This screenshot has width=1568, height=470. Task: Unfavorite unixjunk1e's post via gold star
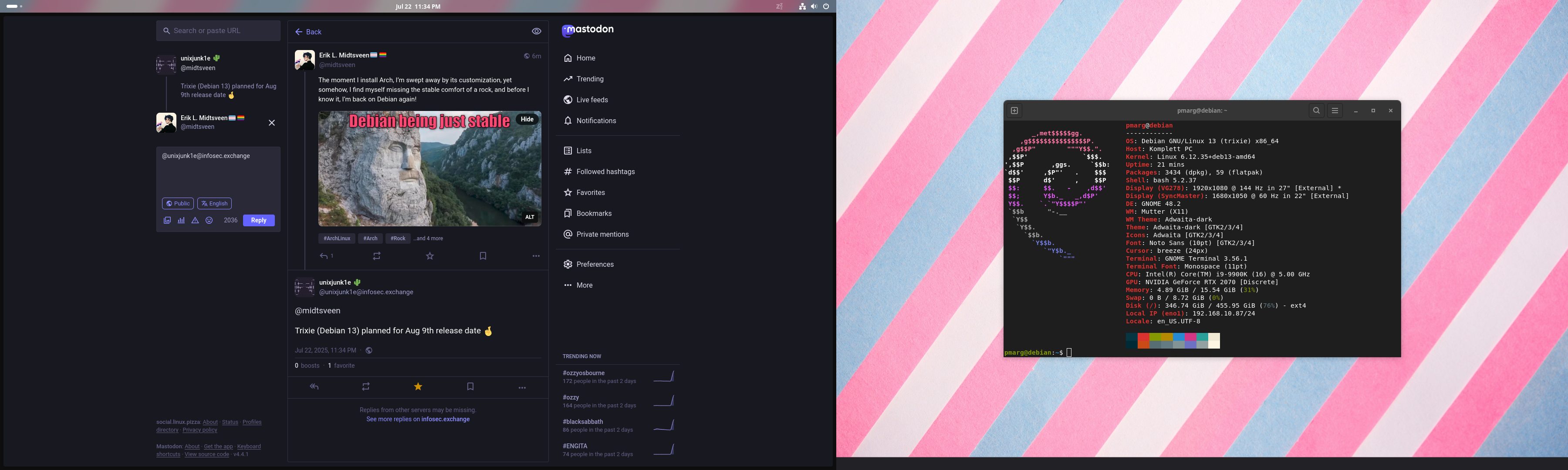pyautogui.click(x=418, y=387)
